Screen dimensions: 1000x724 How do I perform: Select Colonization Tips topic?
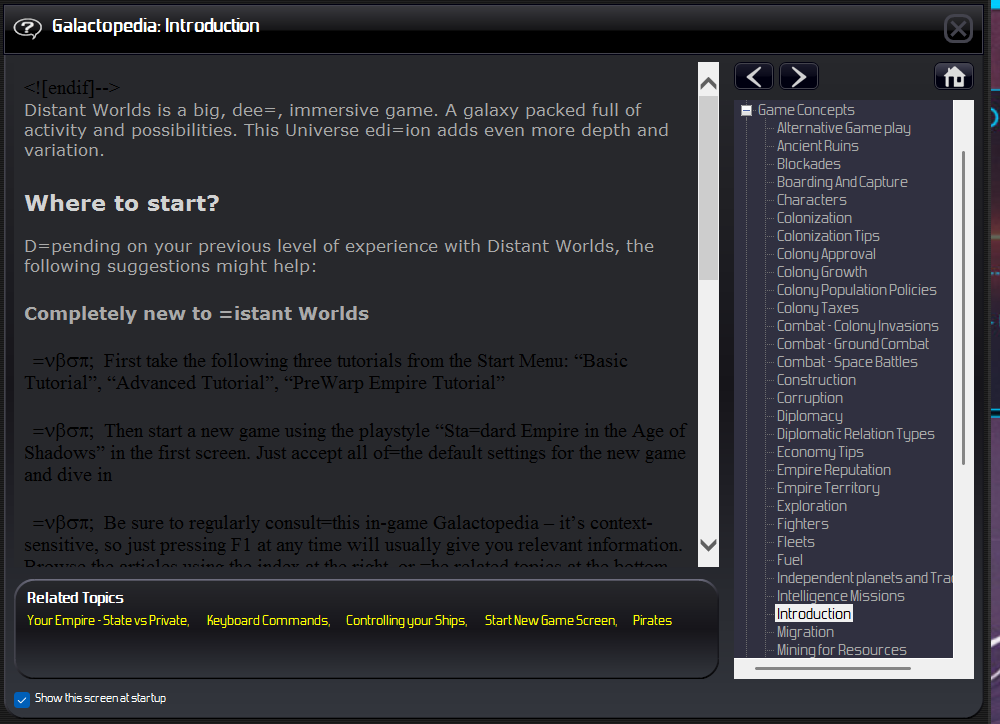(x=828, y=236)
